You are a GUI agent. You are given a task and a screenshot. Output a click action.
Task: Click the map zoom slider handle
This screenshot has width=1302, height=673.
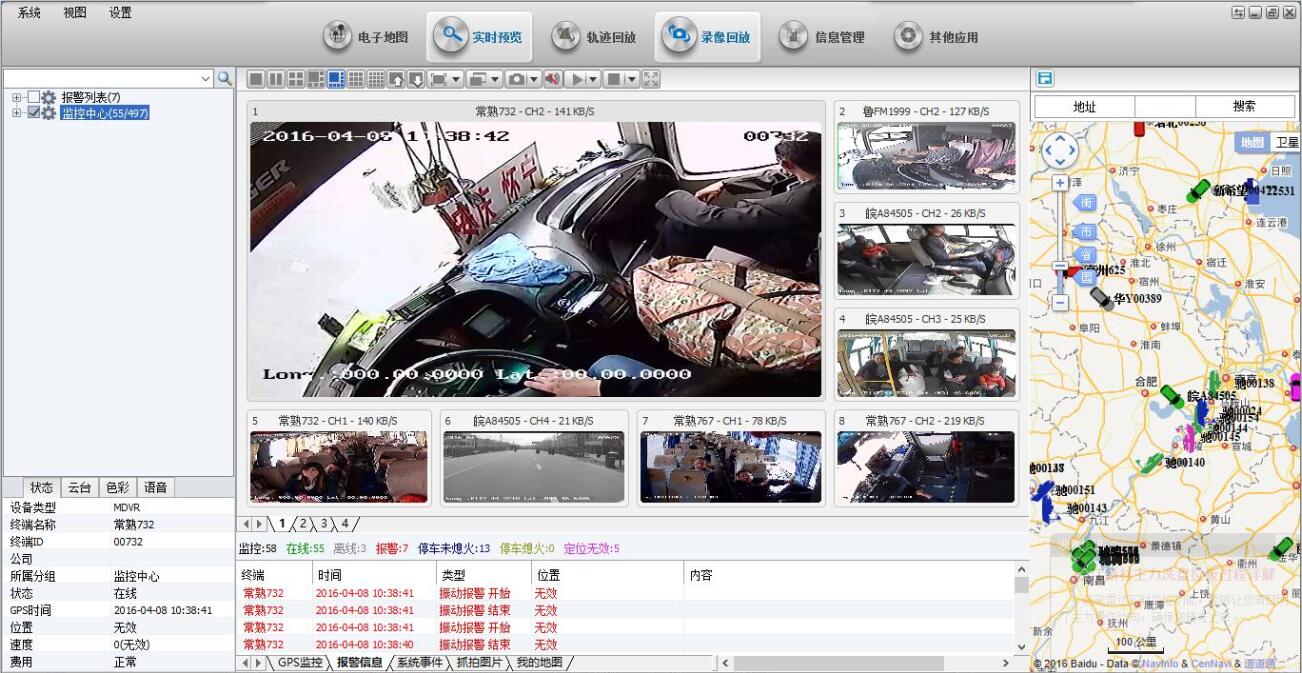pos(1060,267)
